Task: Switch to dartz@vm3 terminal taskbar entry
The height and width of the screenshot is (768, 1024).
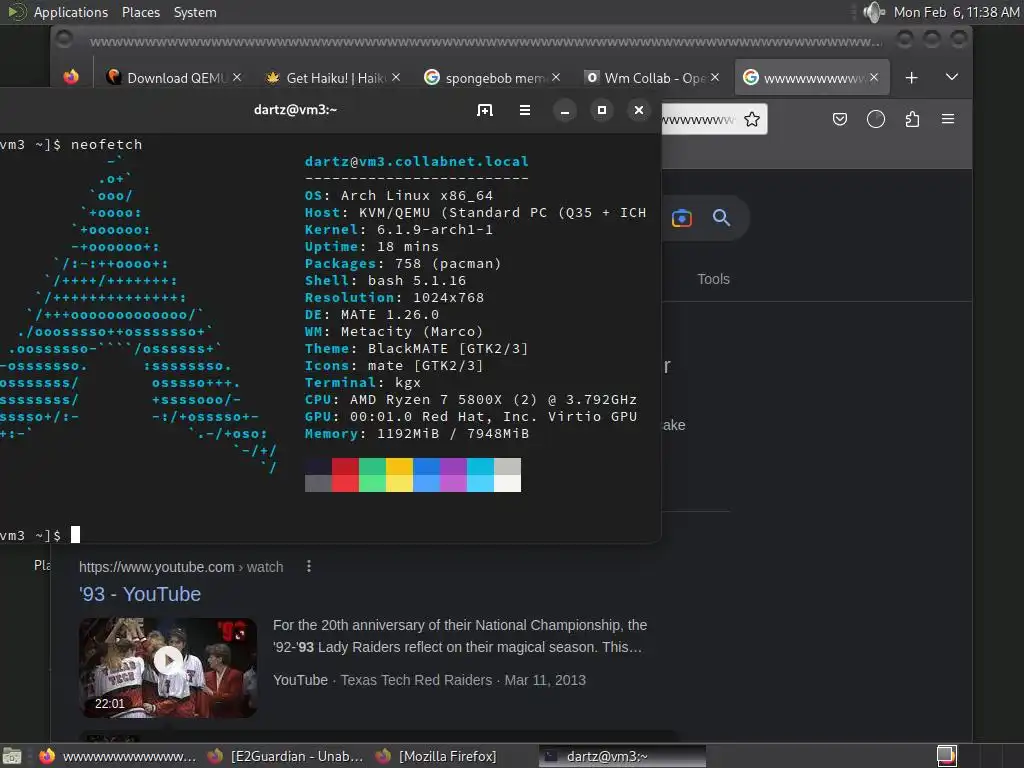Action: (x=622, y=756)
